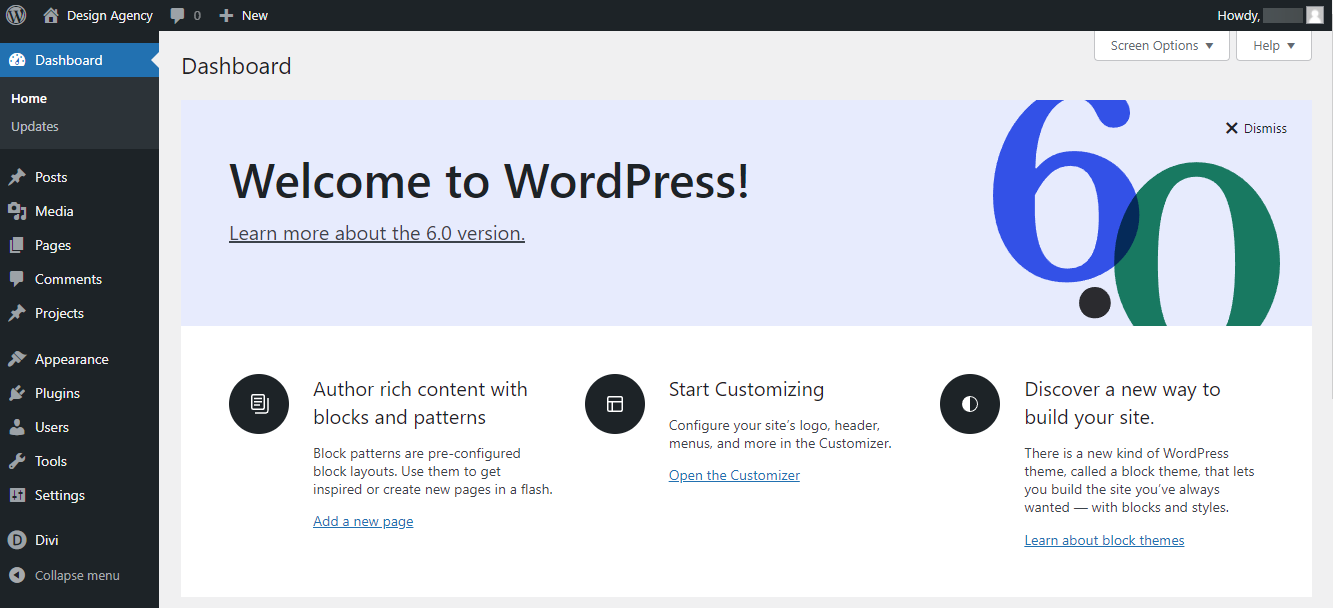Click the plus icon next to New

point(226,15)
